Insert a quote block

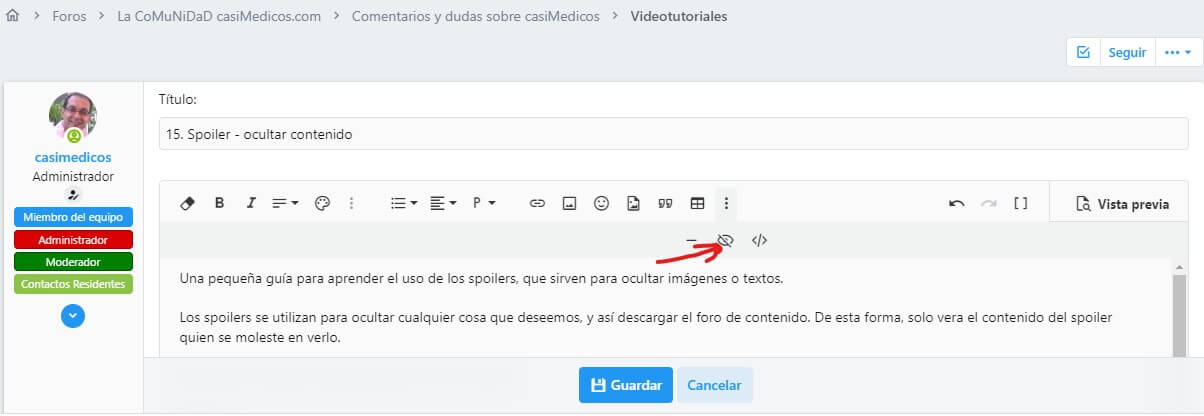pos(665,203)
